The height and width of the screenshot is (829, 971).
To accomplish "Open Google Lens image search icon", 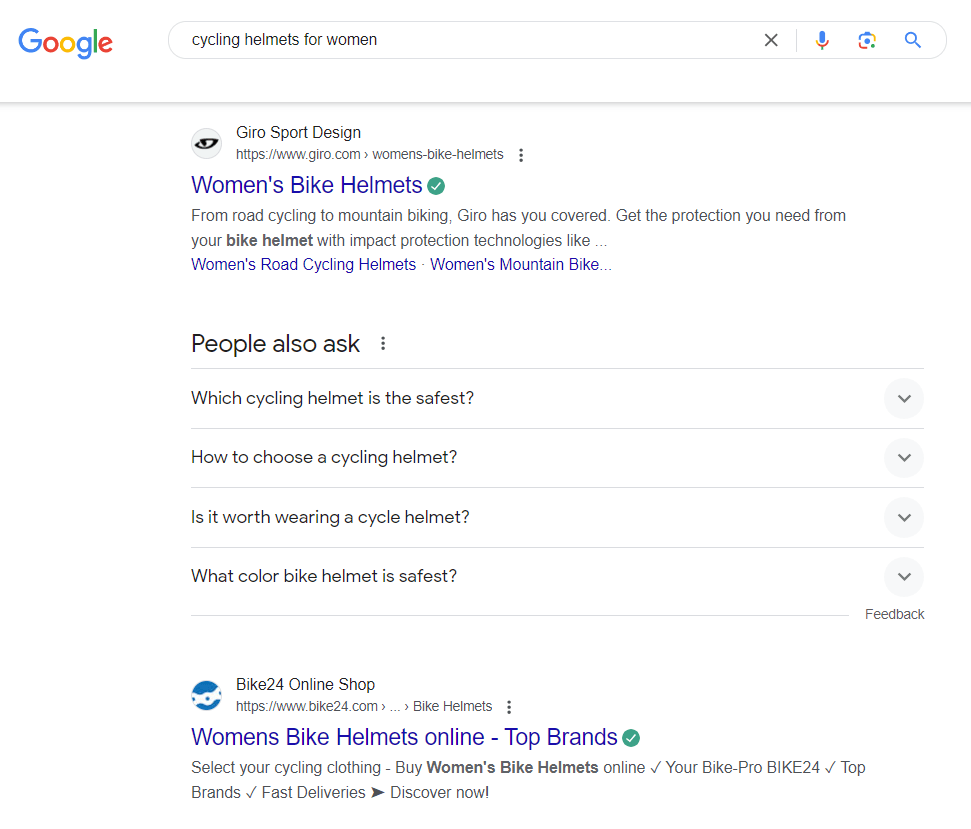I will click(867, 40).
